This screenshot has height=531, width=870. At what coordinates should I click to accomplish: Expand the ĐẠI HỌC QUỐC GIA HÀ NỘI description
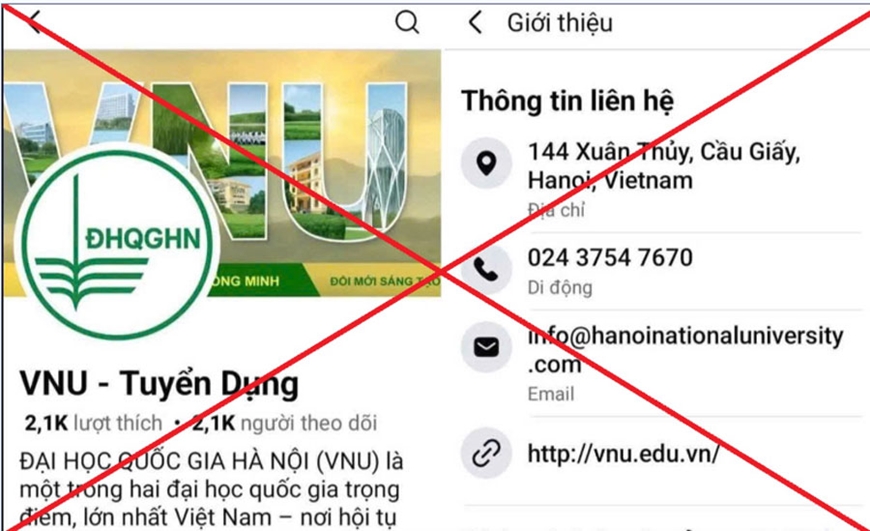tap(211, 490)
